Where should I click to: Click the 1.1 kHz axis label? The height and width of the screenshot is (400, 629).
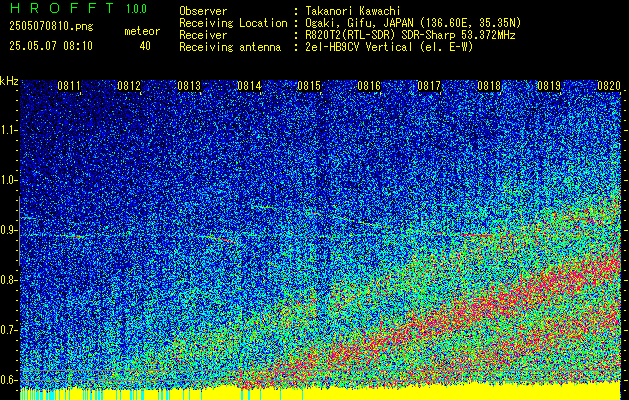(8, 130)
